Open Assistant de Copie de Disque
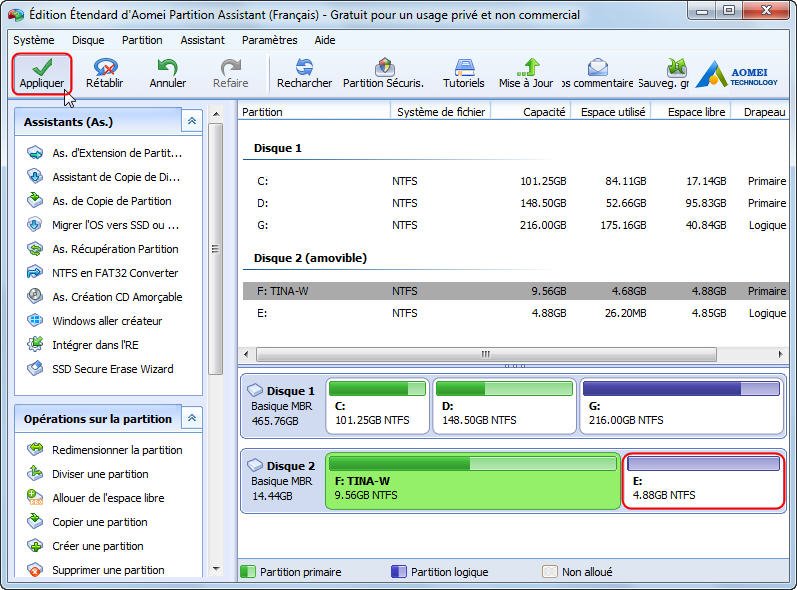Viewport: 797px width, 590px height. (103, 177)
